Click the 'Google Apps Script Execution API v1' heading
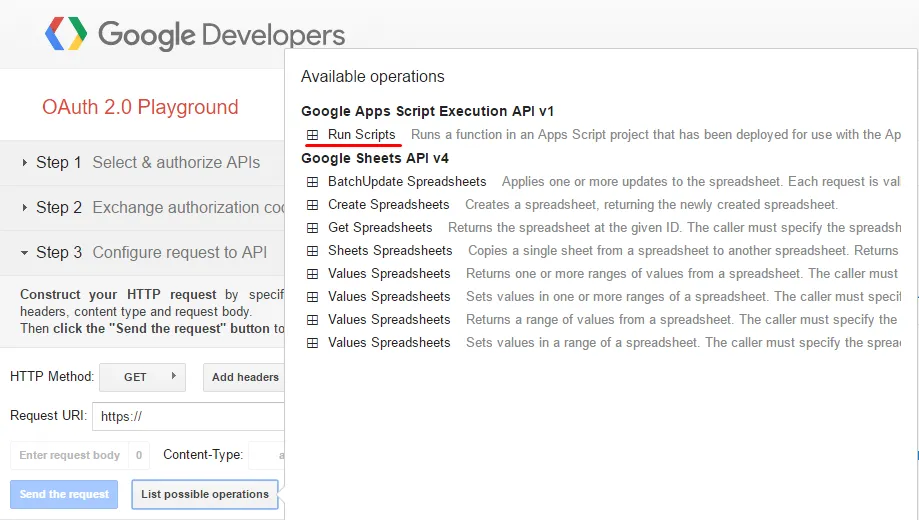The height and width of the screenshot is (520, 919). [427, 111]
